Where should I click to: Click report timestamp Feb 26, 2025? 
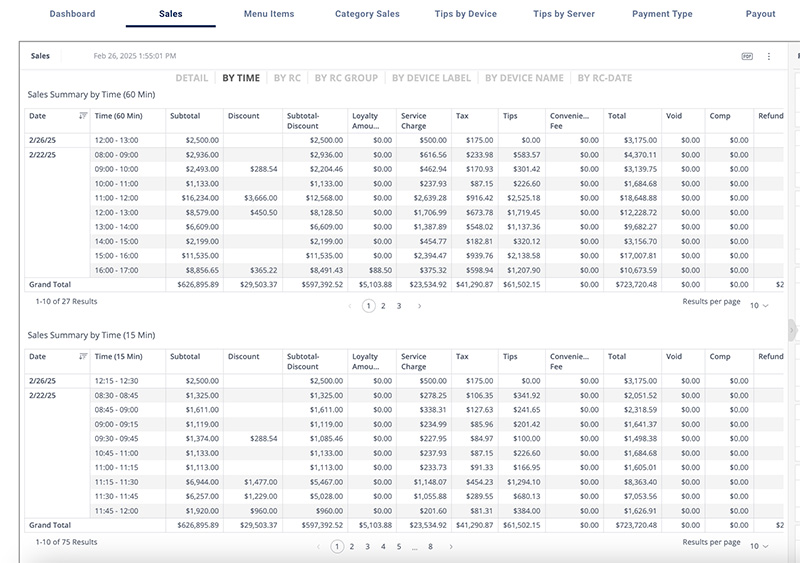point(135,56)
